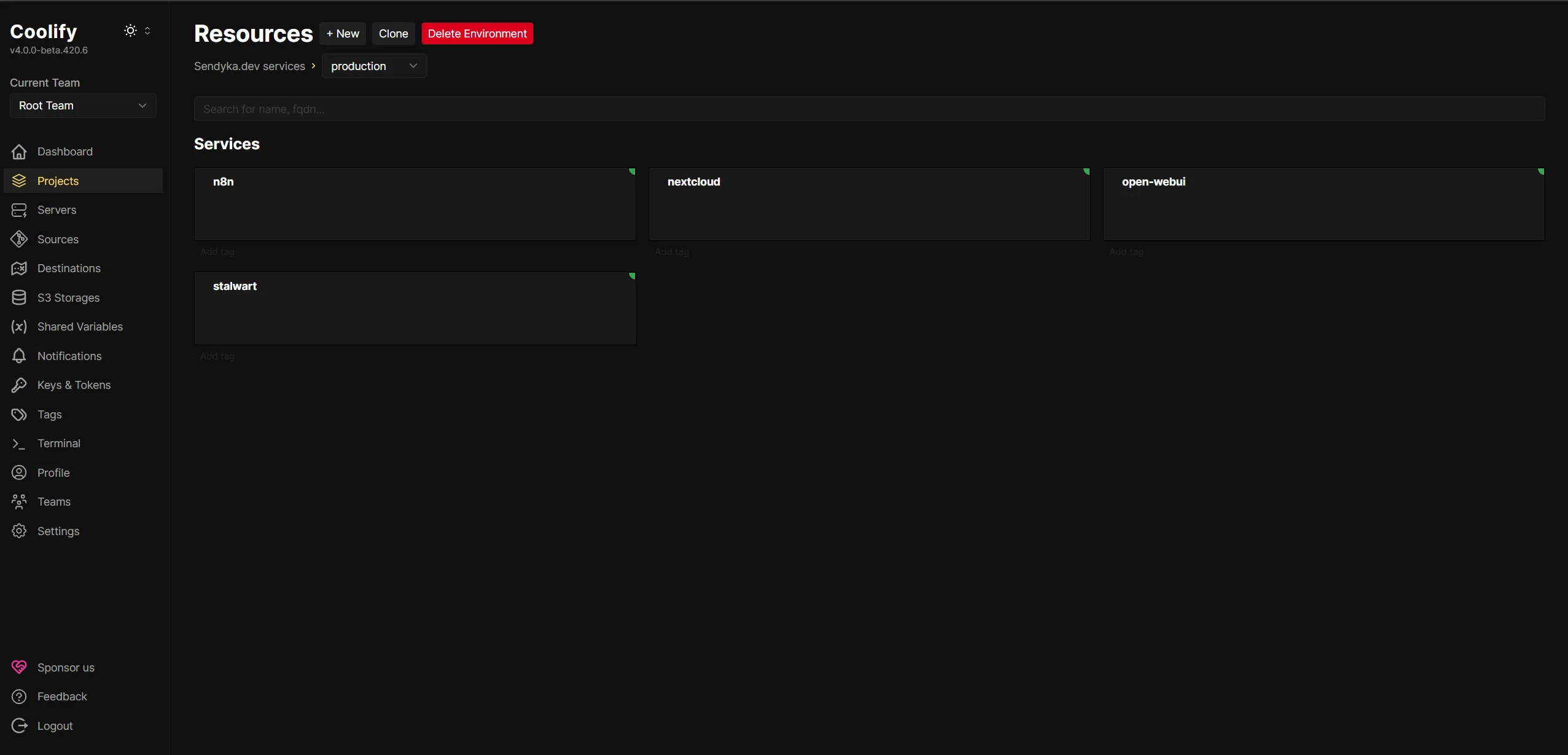This screenshot has height=755, width=1568.
Task: Toggle light/dark theme with the sun icon
Action: pyautogui.click(x=129, y=29)
